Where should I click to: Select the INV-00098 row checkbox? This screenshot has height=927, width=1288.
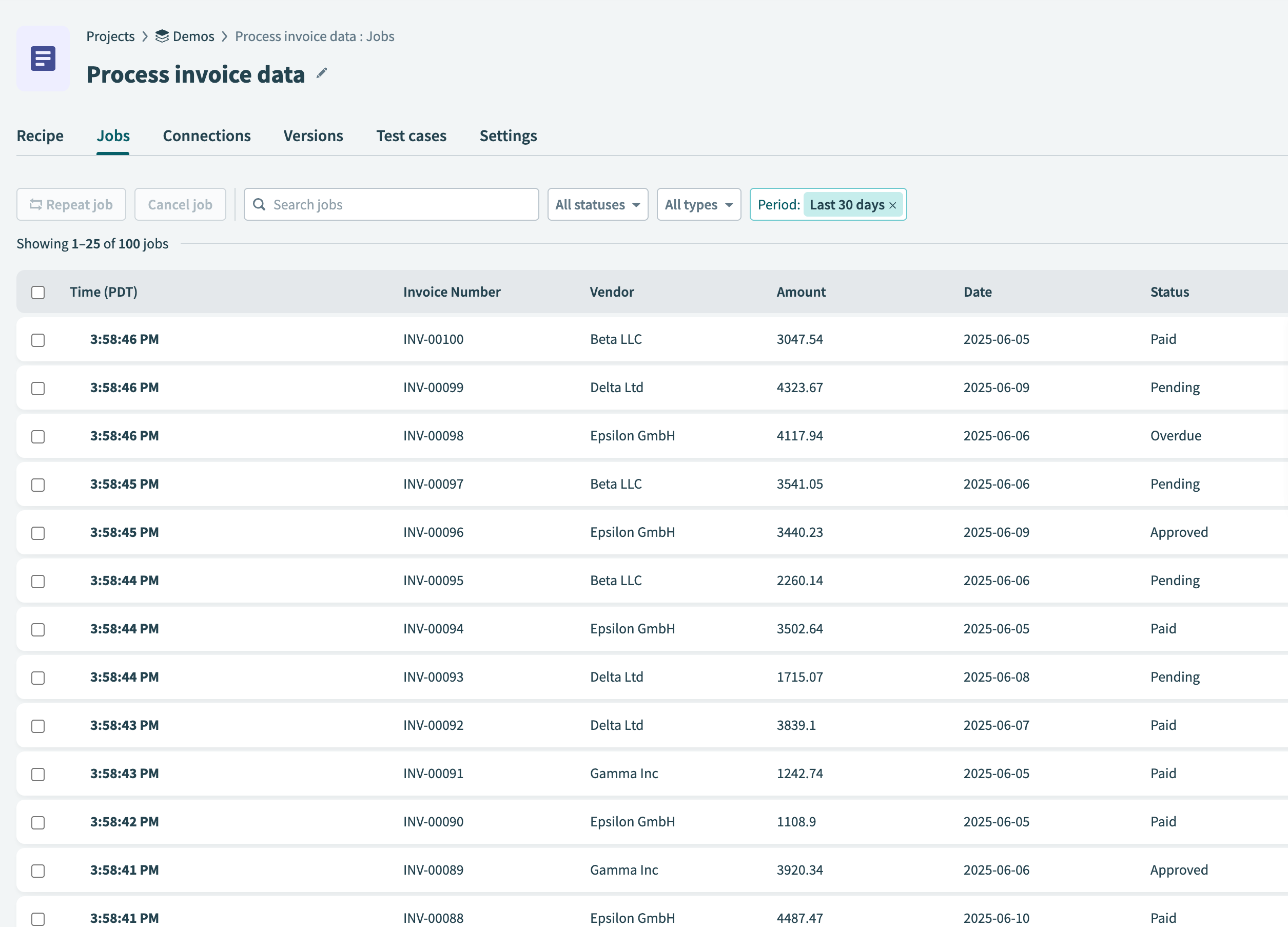(38, 437)
